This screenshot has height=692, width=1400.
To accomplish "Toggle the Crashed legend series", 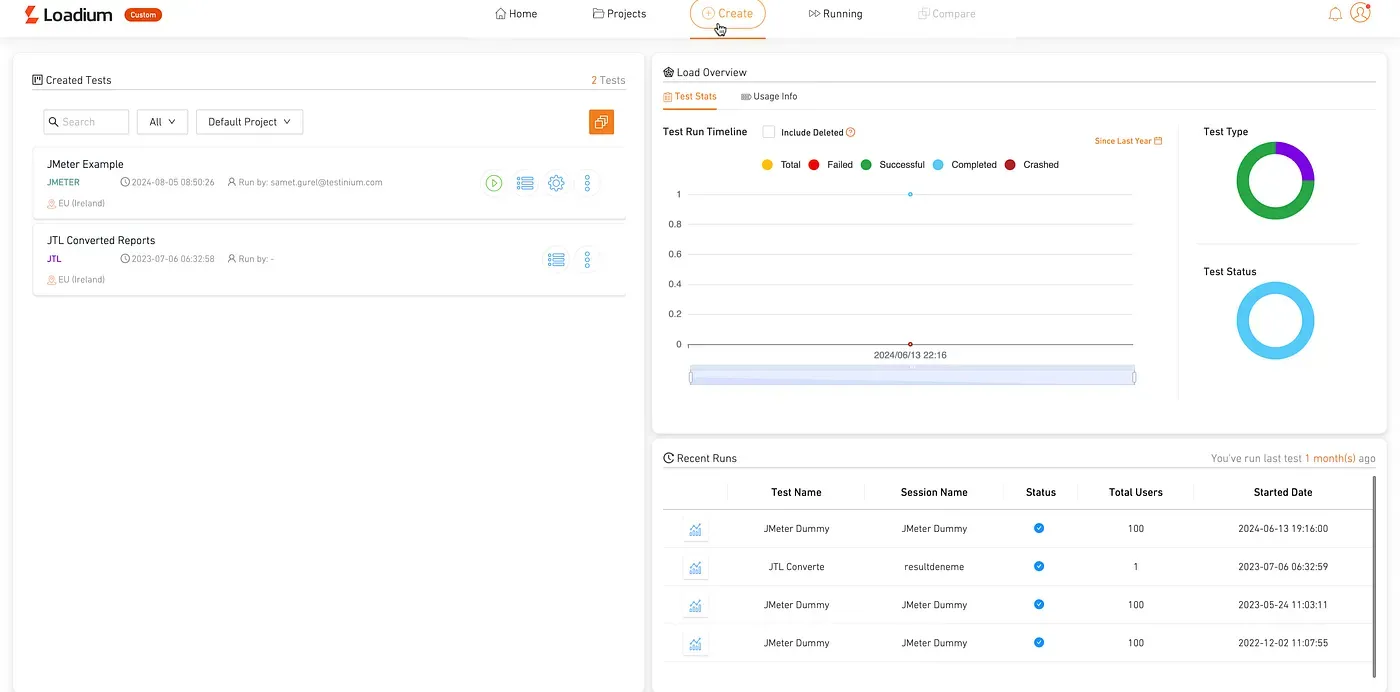I will pyautogui.click(x=1031, y=165).
